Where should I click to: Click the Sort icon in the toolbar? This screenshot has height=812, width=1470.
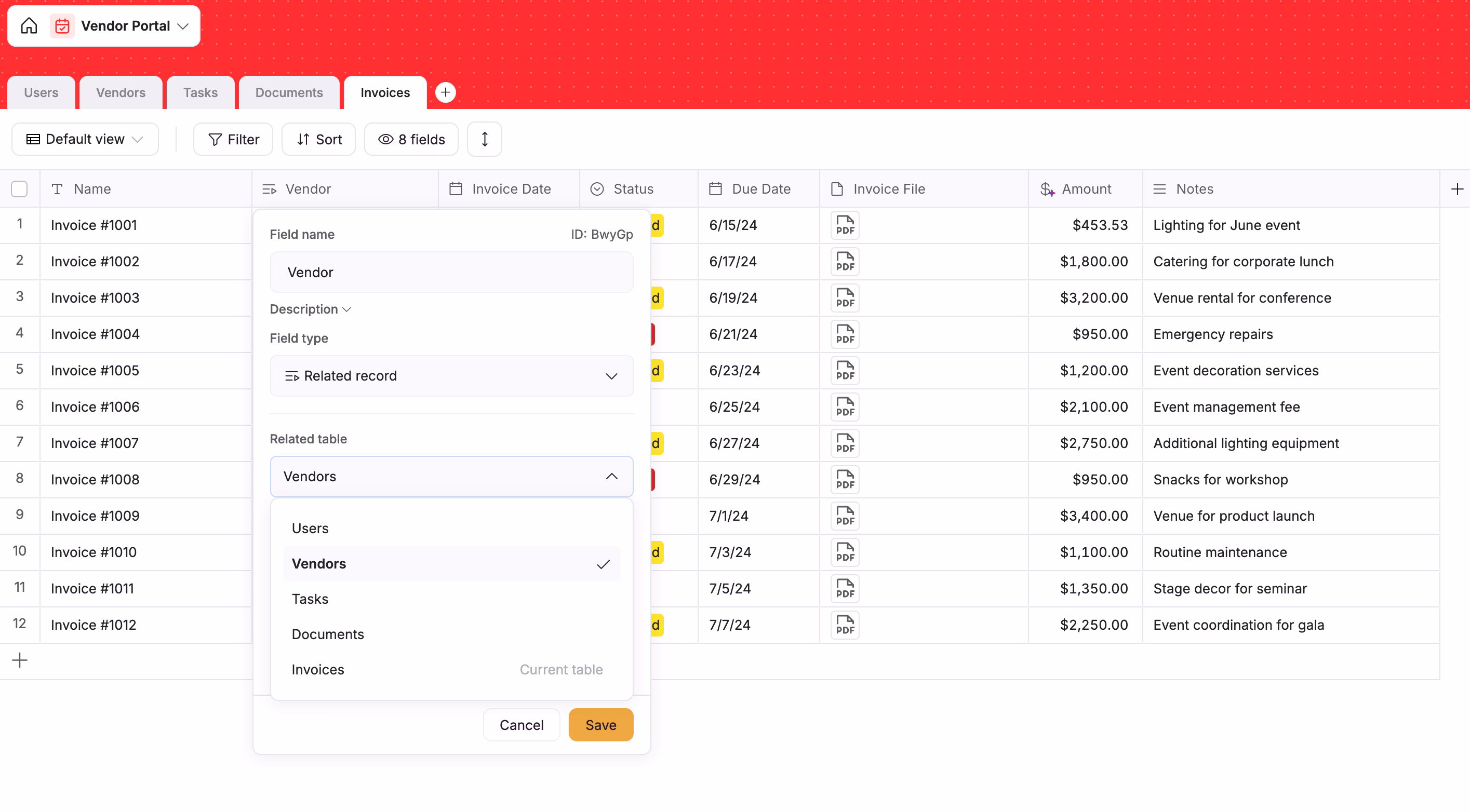click(303, 139)
